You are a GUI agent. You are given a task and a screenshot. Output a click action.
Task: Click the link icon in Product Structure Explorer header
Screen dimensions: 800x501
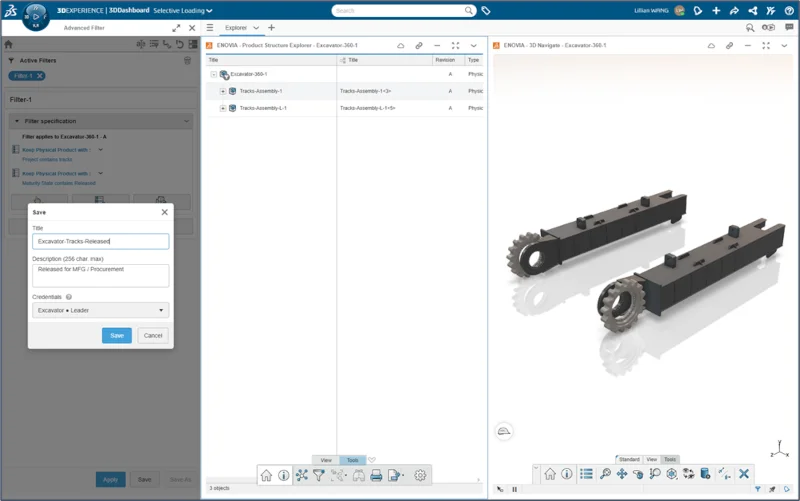[x=419, y=45]
